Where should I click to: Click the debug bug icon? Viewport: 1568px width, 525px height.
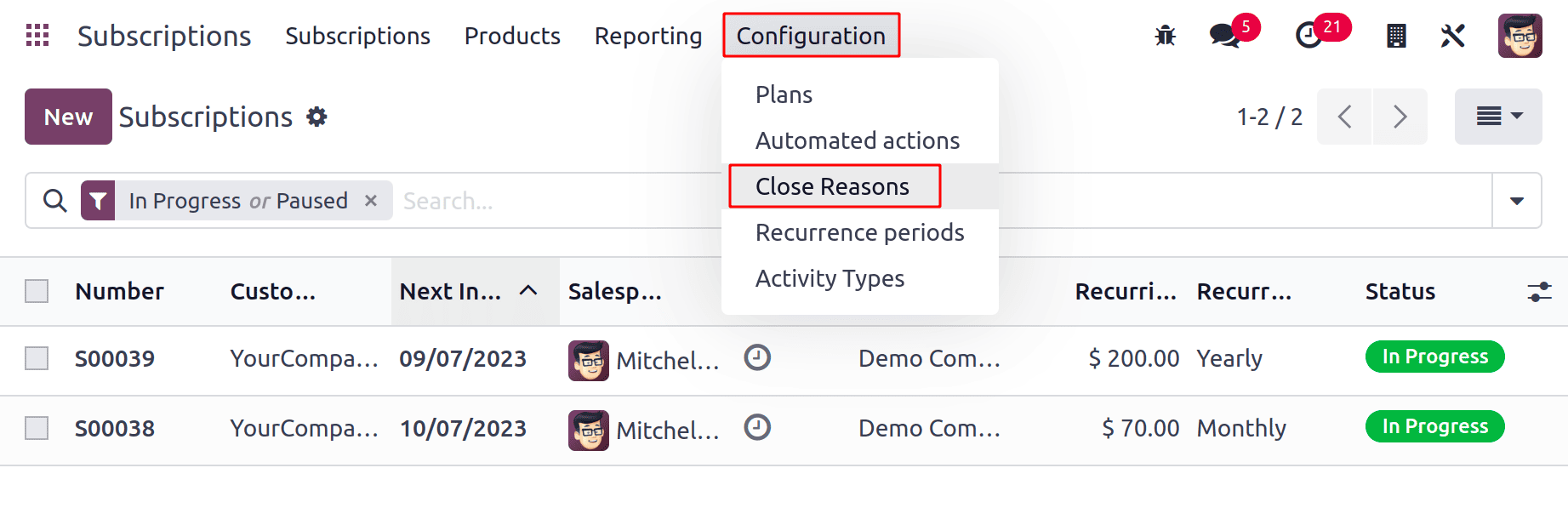point(1165,36)
